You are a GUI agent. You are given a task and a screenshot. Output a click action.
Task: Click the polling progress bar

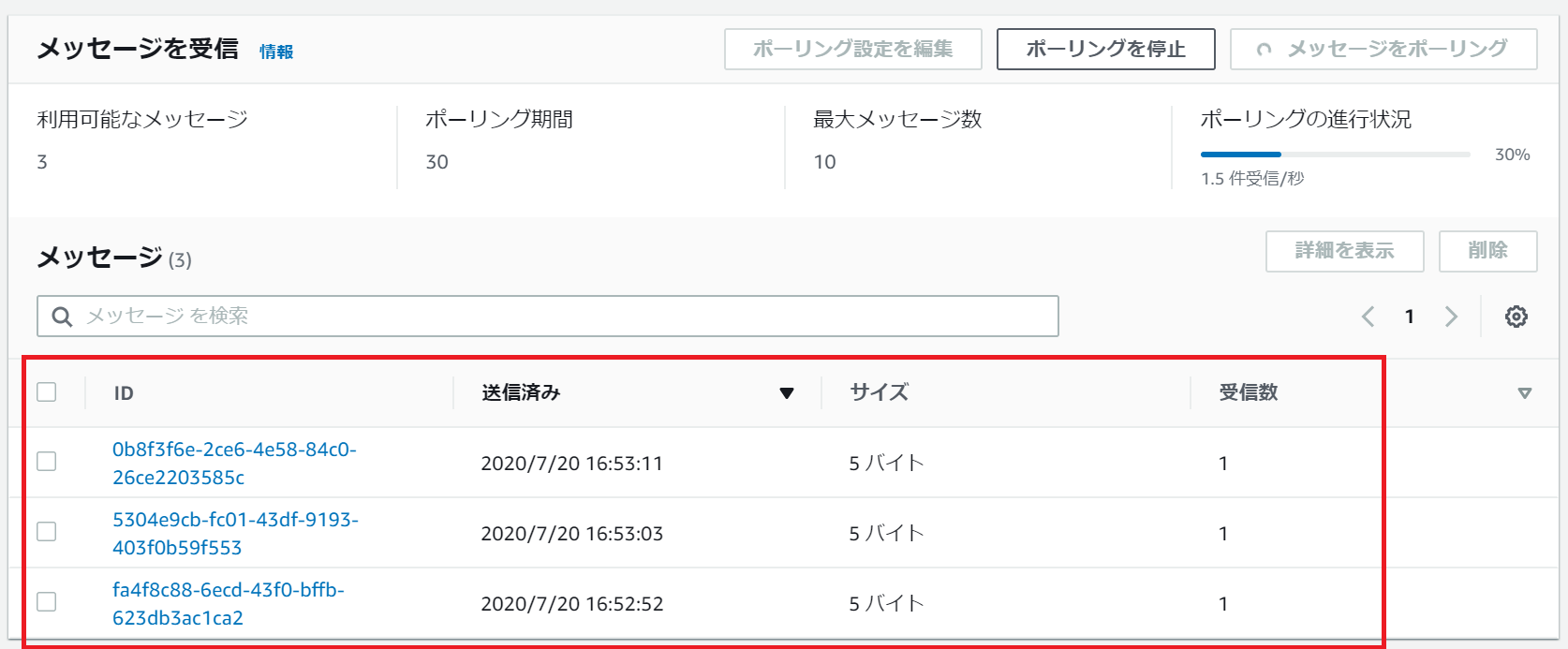(x=1335, y=154)
